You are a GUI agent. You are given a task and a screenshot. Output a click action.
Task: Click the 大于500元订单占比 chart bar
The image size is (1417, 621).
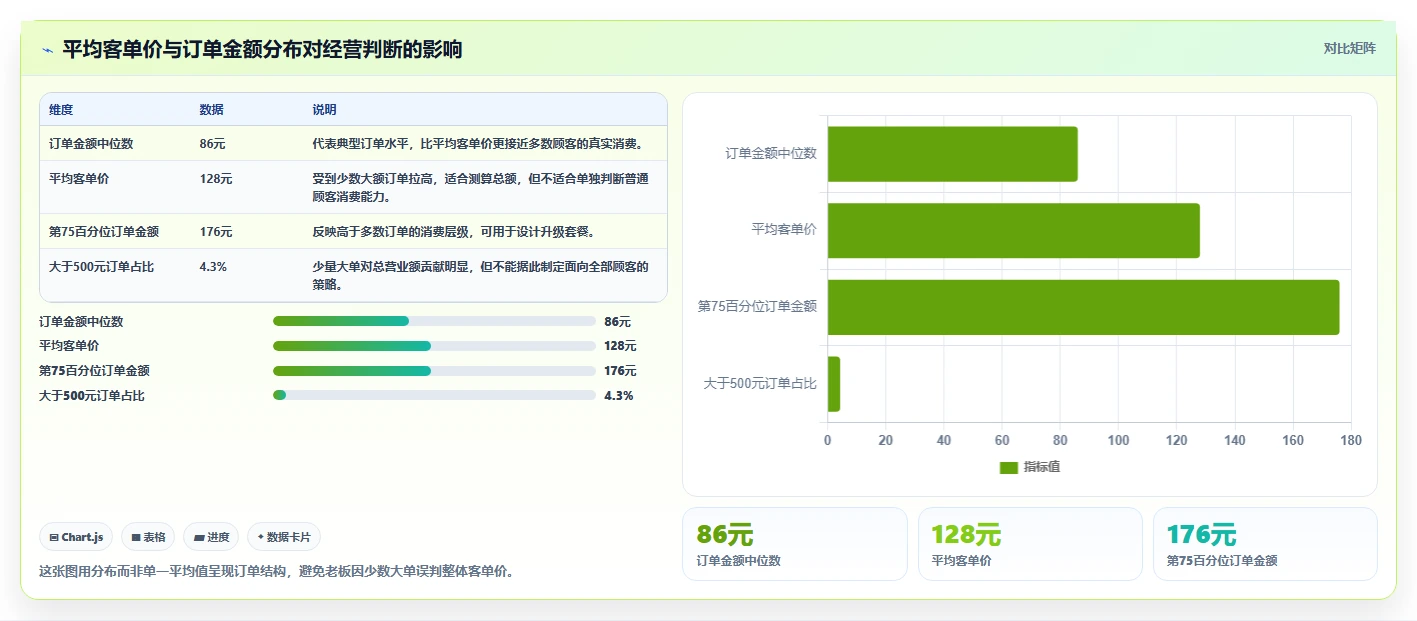click(834, 384)
